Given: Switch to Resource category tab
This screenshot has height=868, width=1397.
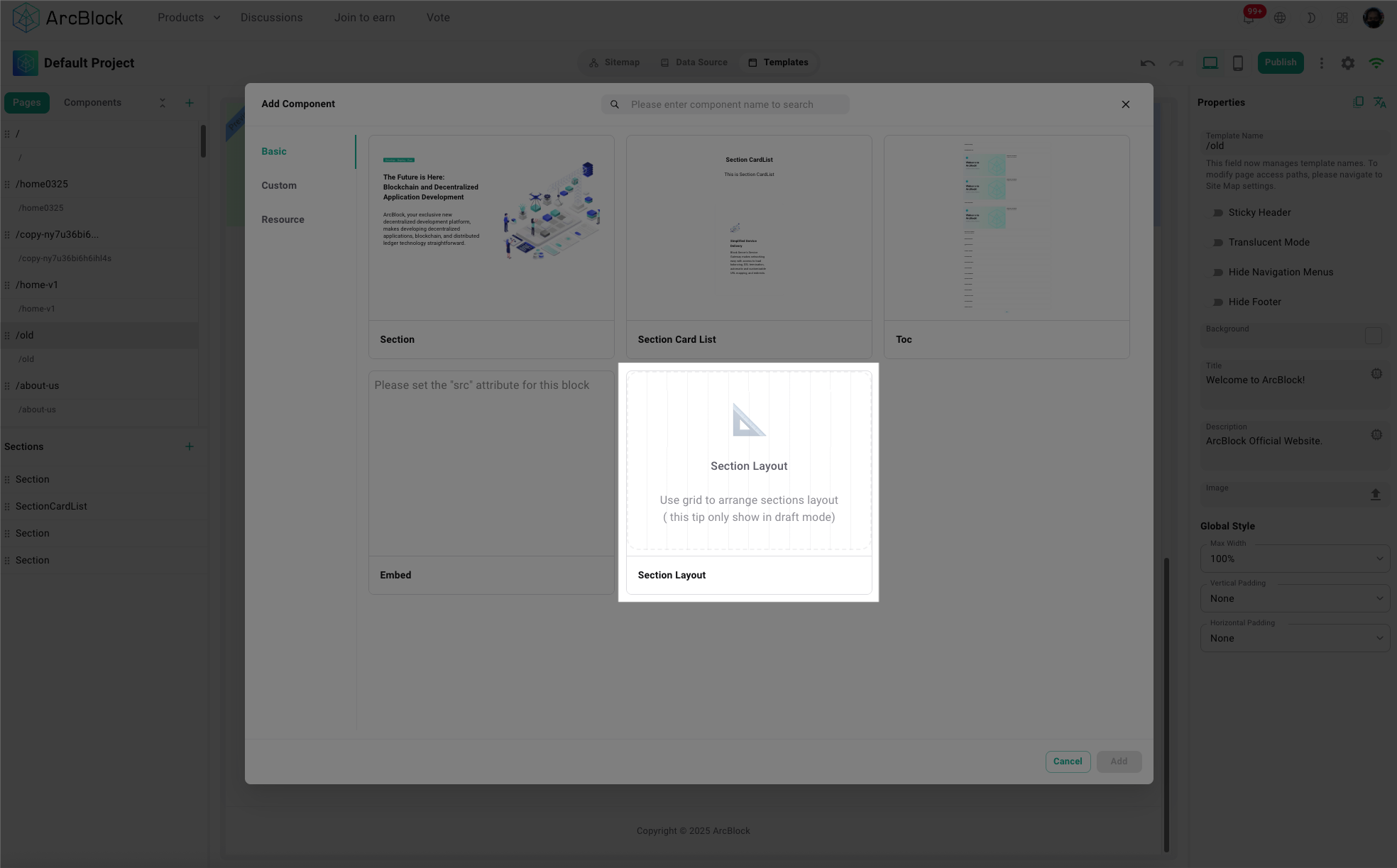Looking at the screenshot, I should (x=283, y=220).
